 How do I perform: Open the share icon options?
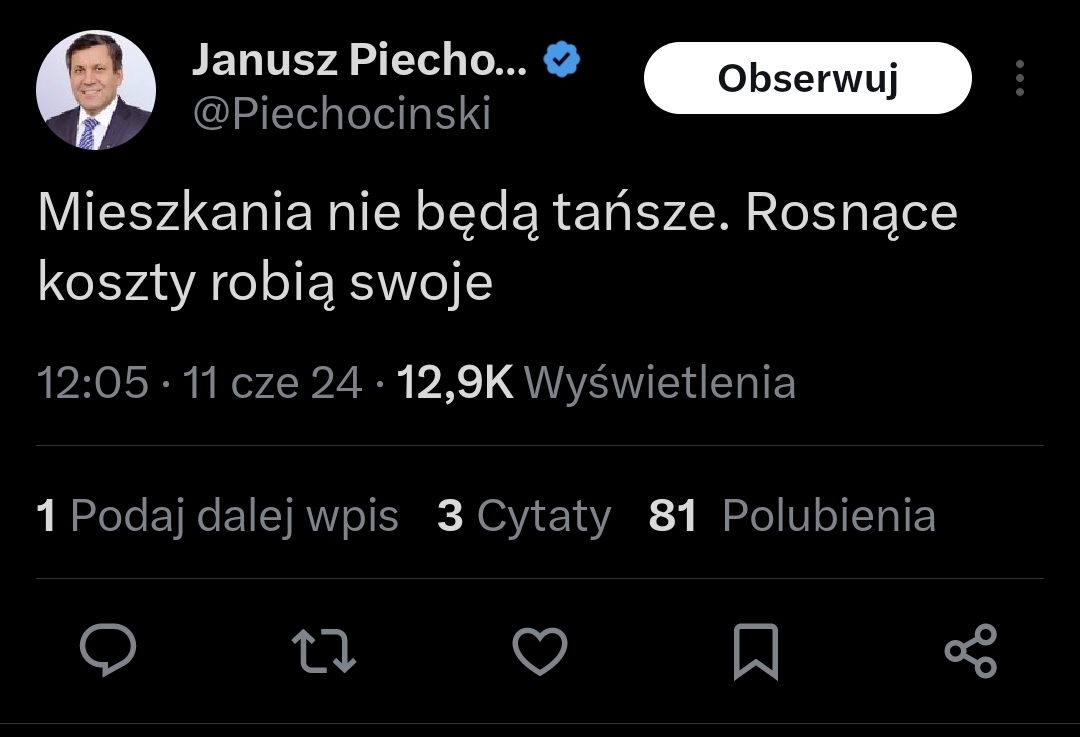coord(971,650)
